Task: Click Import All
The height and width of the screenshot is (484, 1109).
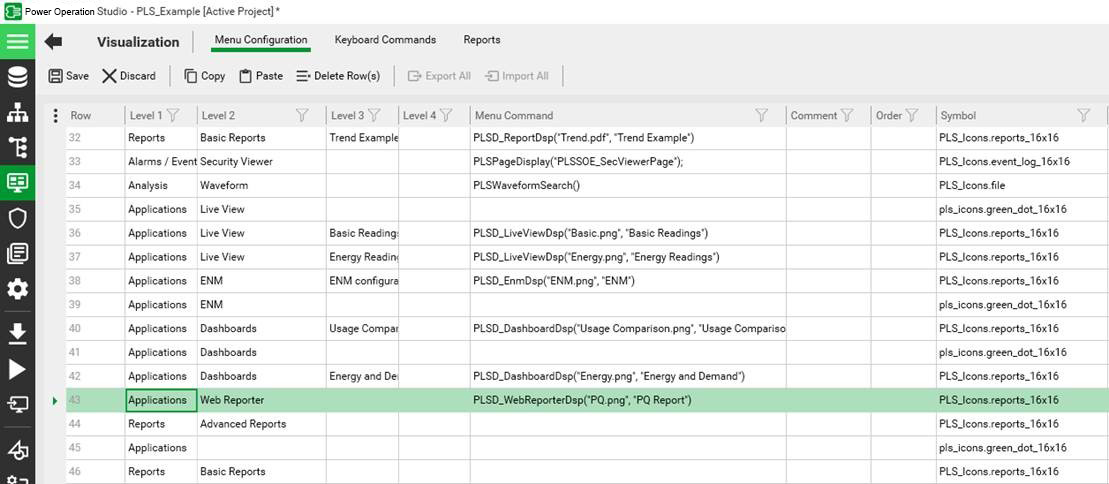Action: coord(516,76)
